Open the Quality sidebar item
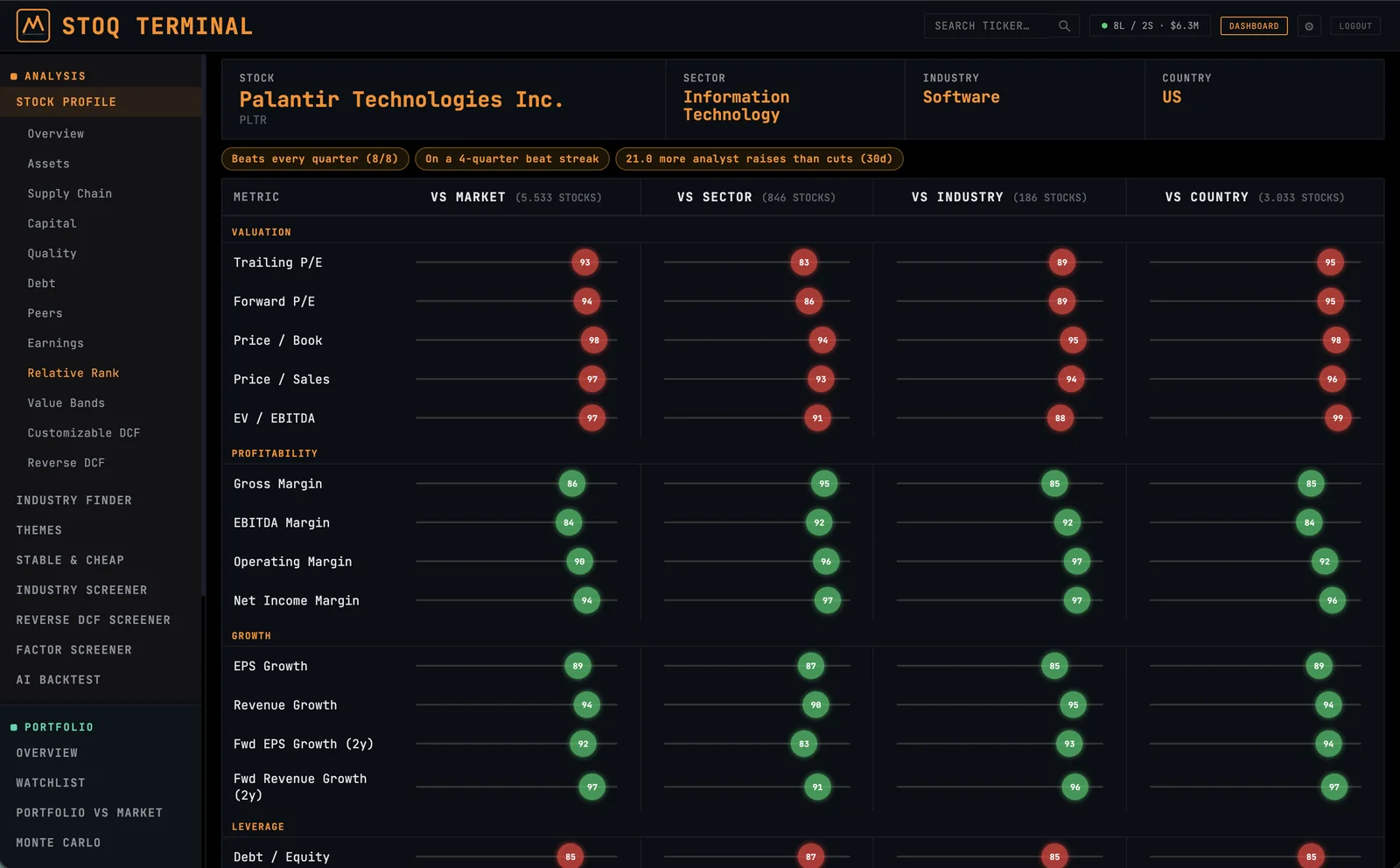1400x868 pixels. [52, 254]
